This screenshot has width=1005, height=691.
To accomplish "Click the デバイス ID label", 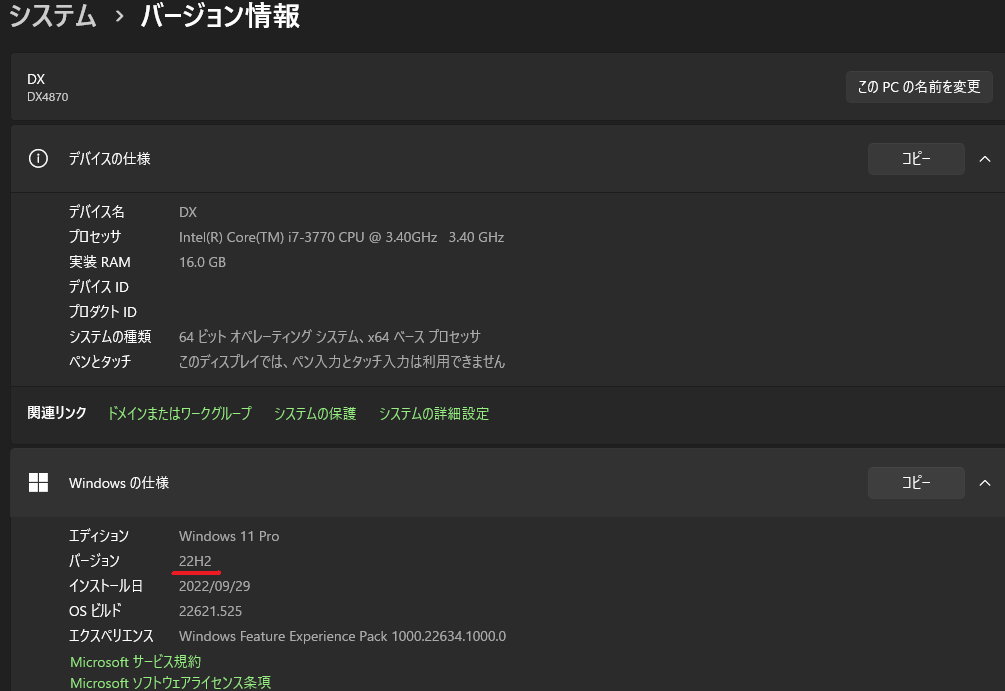I will point(99,287).
